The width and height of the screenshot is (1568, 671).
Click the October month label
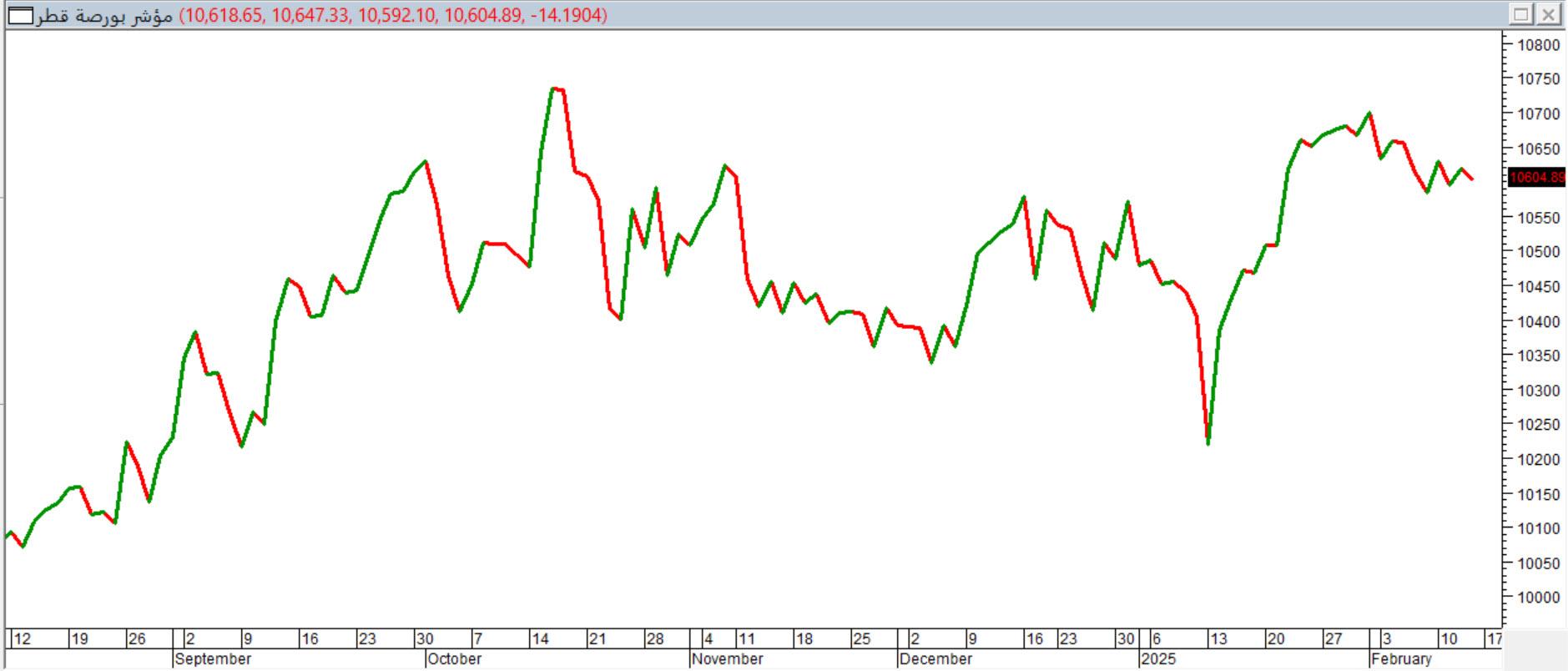[x=455, y=659]
